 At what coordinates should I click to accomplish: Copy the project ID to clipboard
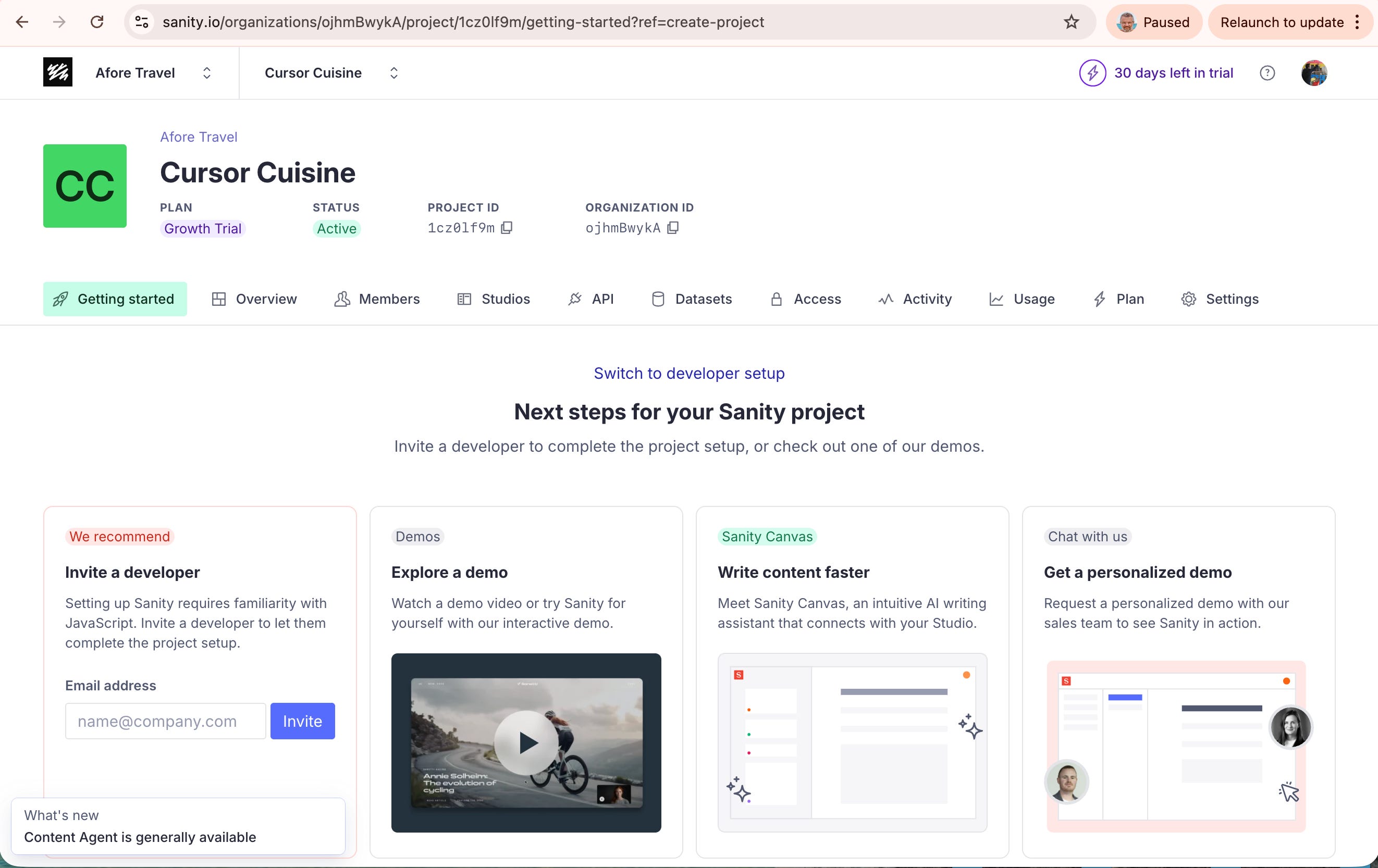point(507,228)
